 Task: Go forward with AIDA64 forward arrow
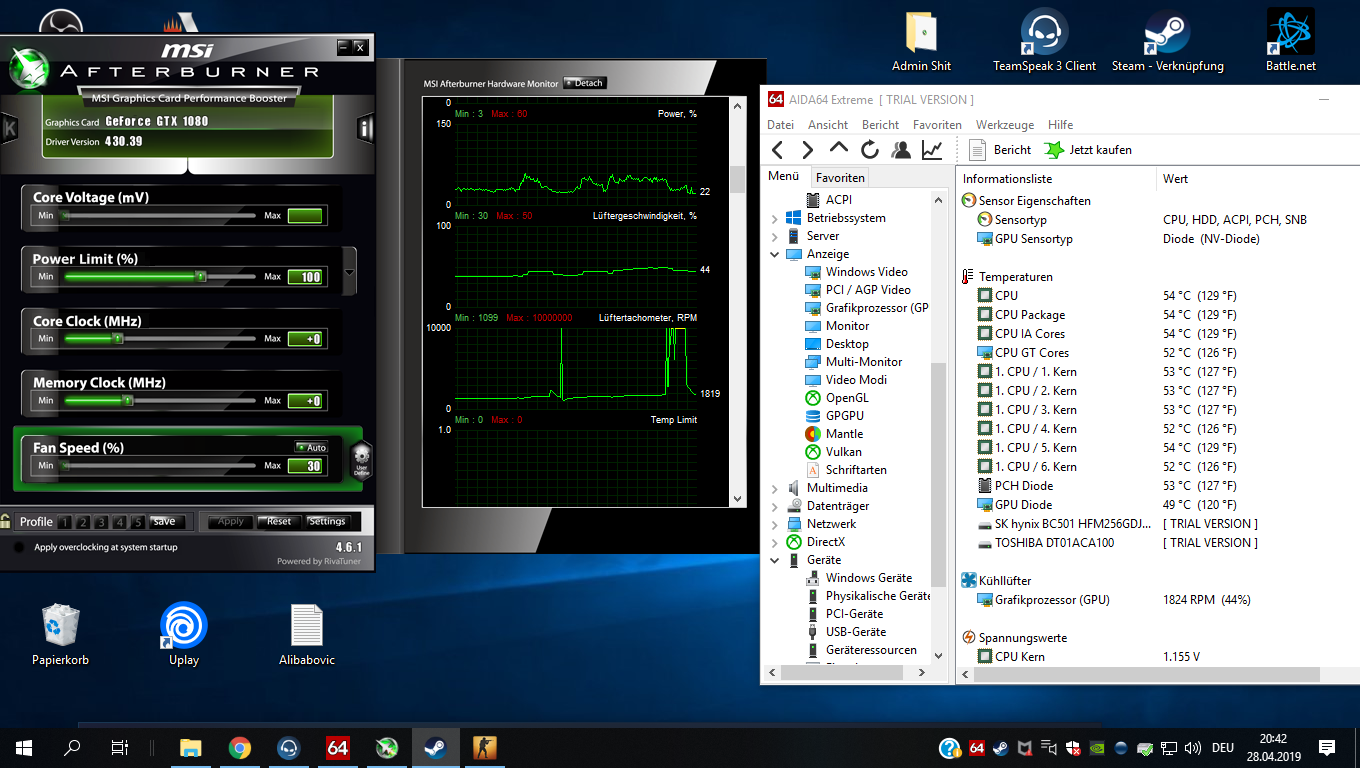[807, 150]
